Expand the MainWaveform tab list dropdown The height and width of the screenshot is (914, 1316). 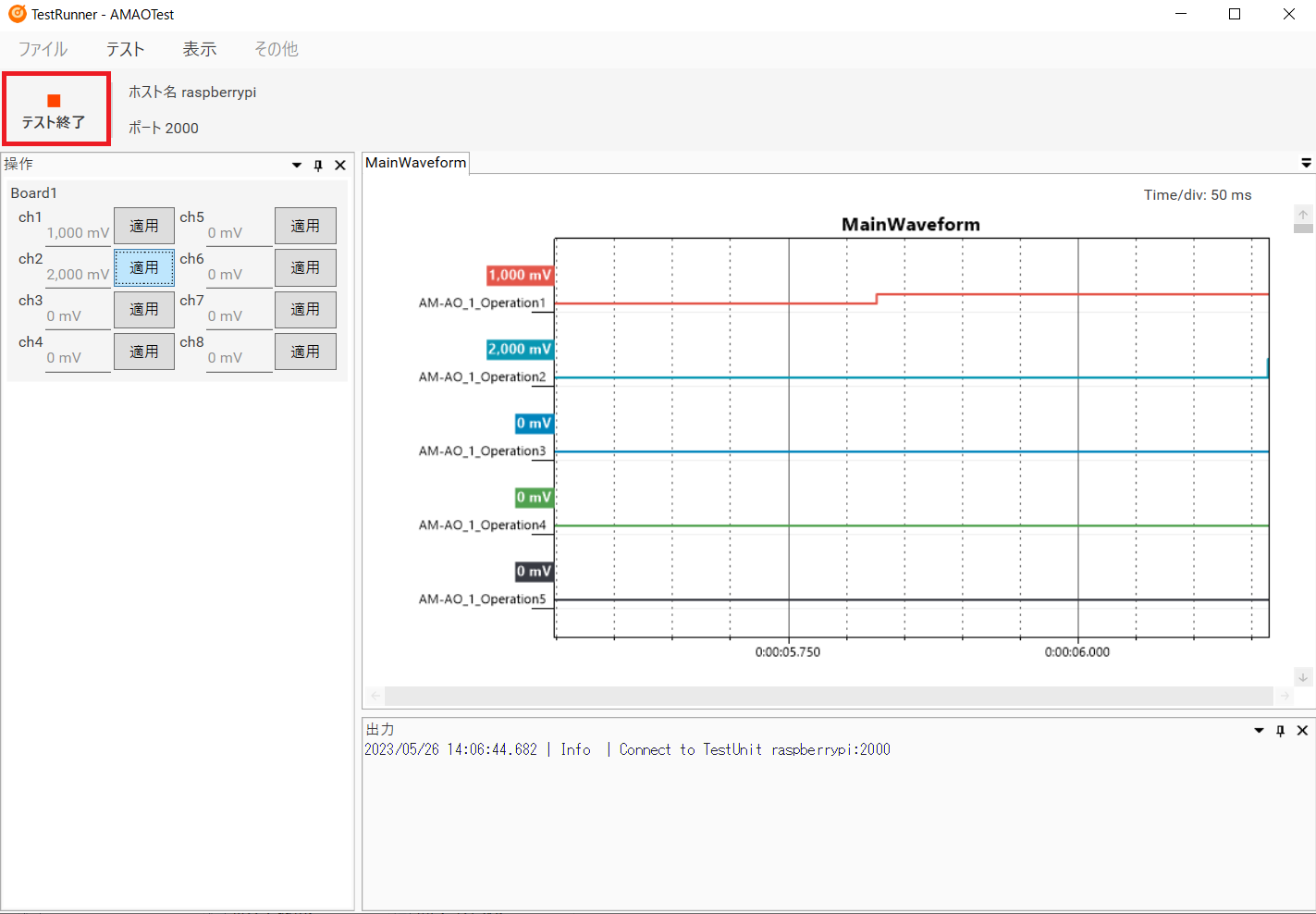(1306, 163)
